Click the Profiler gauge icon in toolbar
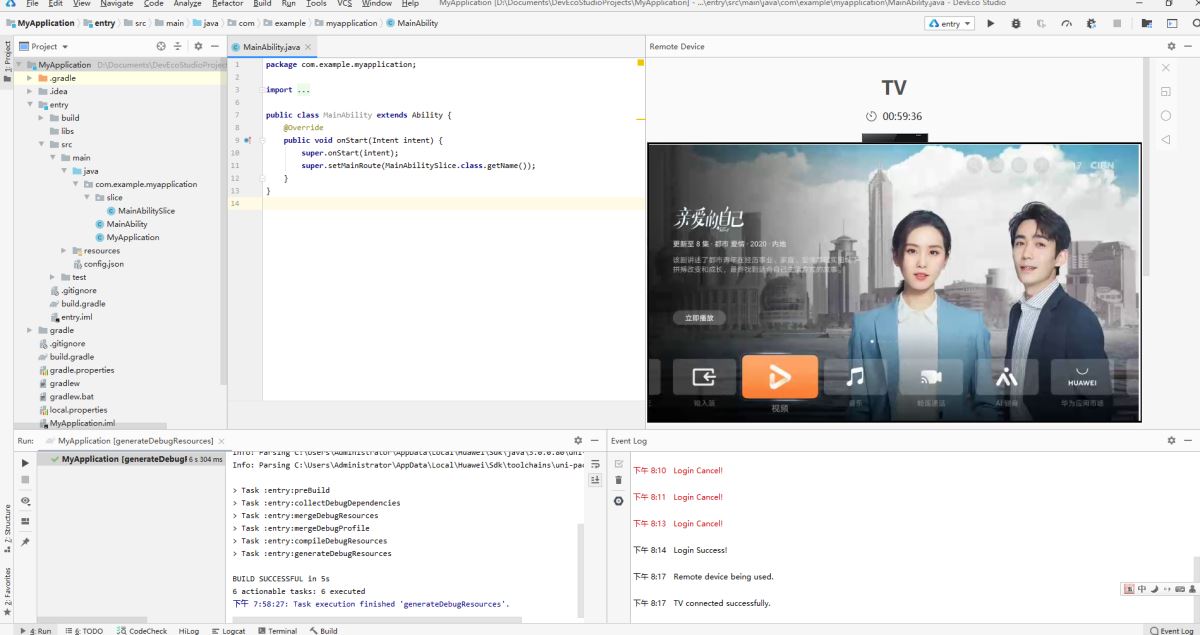 [1066, 23]
